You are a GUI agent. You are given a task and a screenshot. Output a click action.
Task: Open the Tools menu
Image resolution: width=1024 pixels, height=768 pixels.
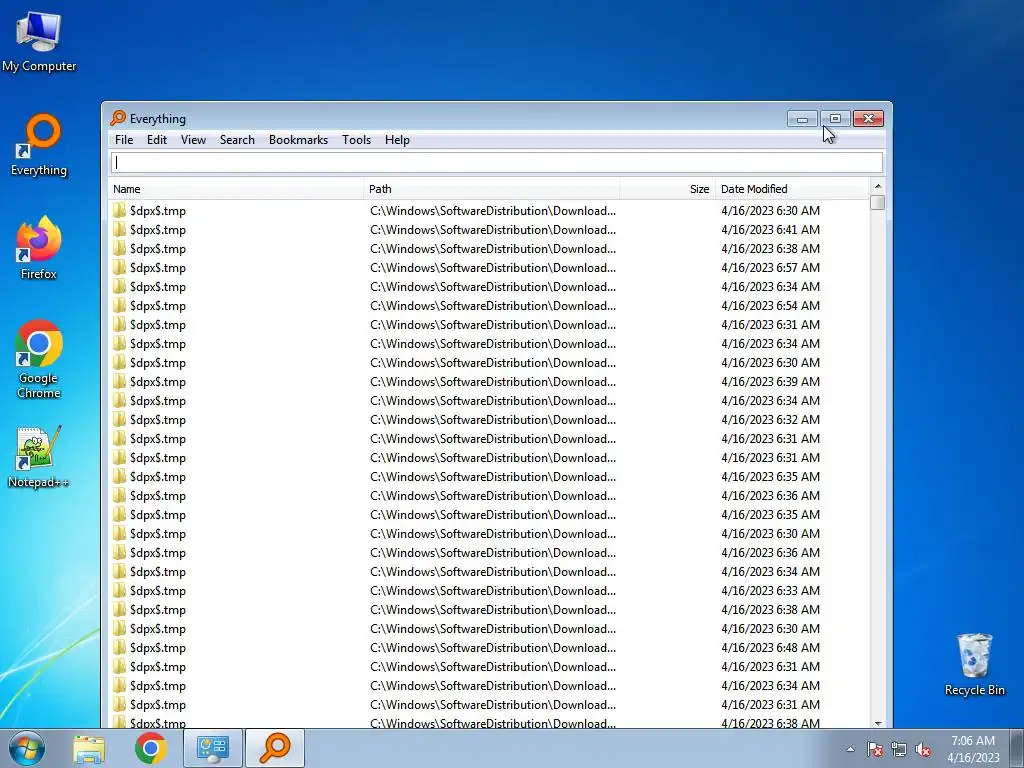[x=357, y=140]
